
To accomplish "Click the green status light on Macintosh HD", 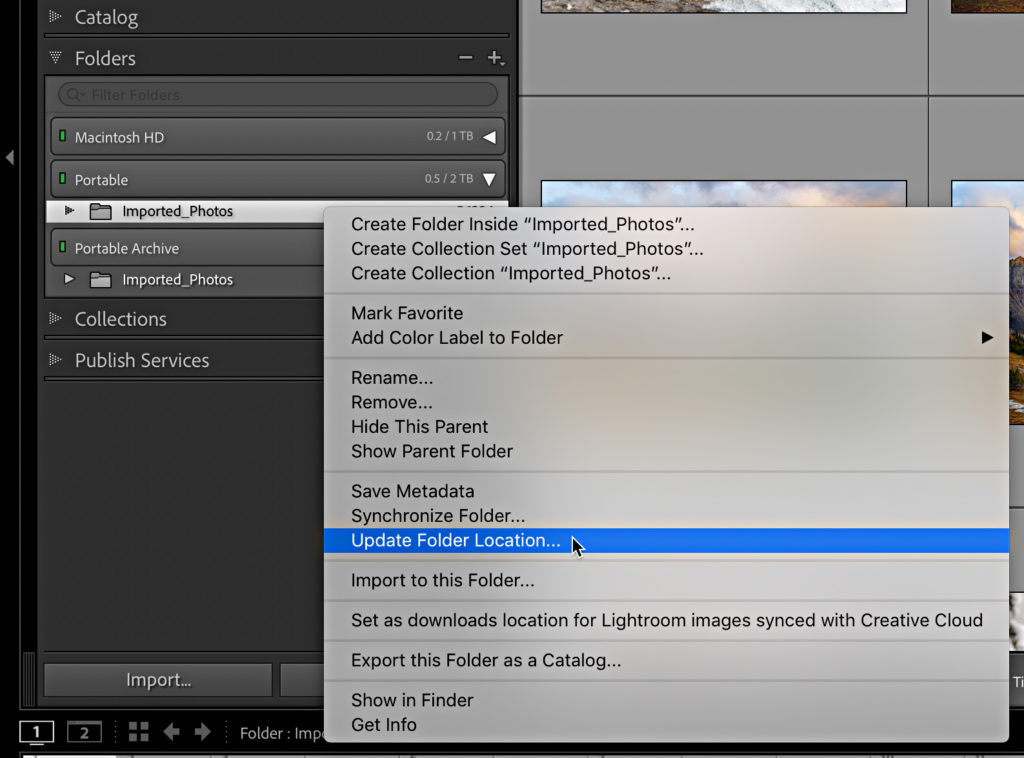I will (x=62, y=137).
